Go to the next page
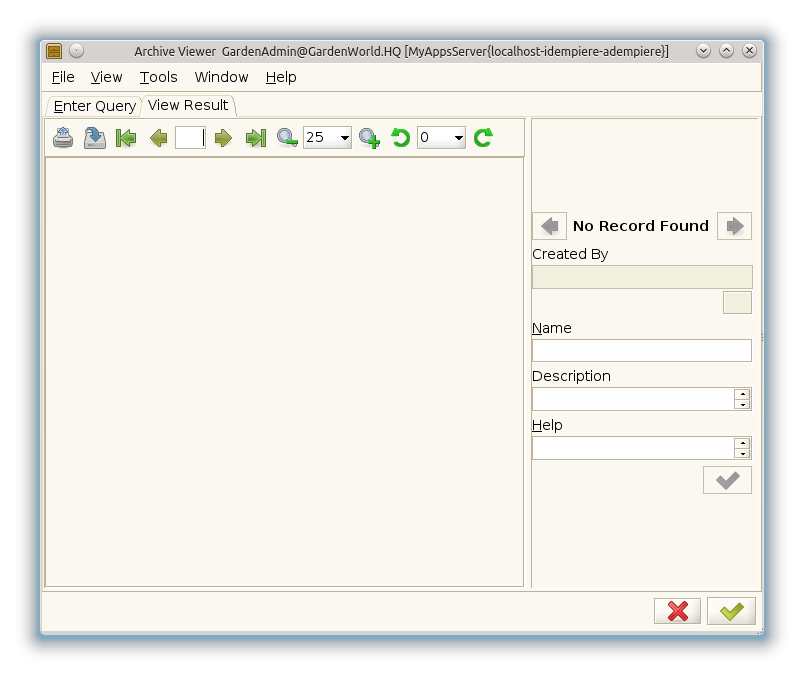Viewport: 804px width, 675px height. 223,138
